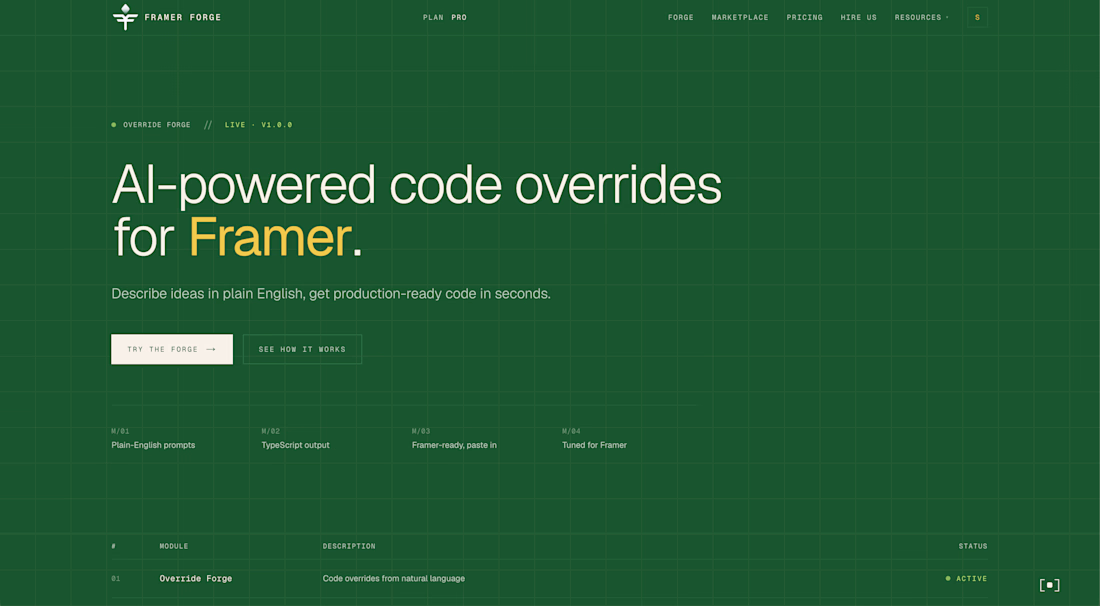The height and width of the screenshot is (606, 1100).
Task: Click the See How It Works button
Action: click(x=302, y=349)
